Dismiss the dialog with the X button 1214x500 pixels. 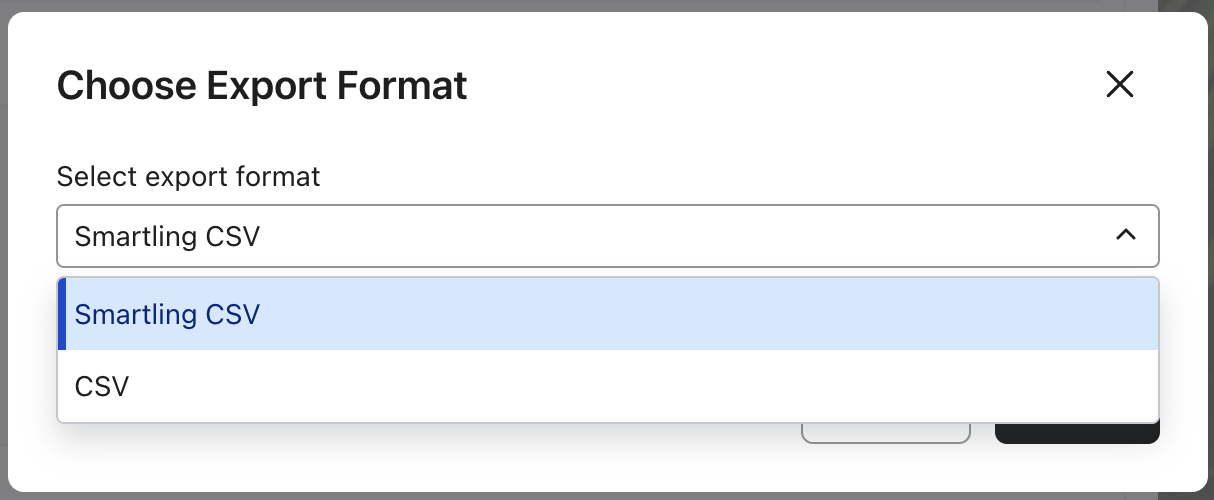point(1119,85)
